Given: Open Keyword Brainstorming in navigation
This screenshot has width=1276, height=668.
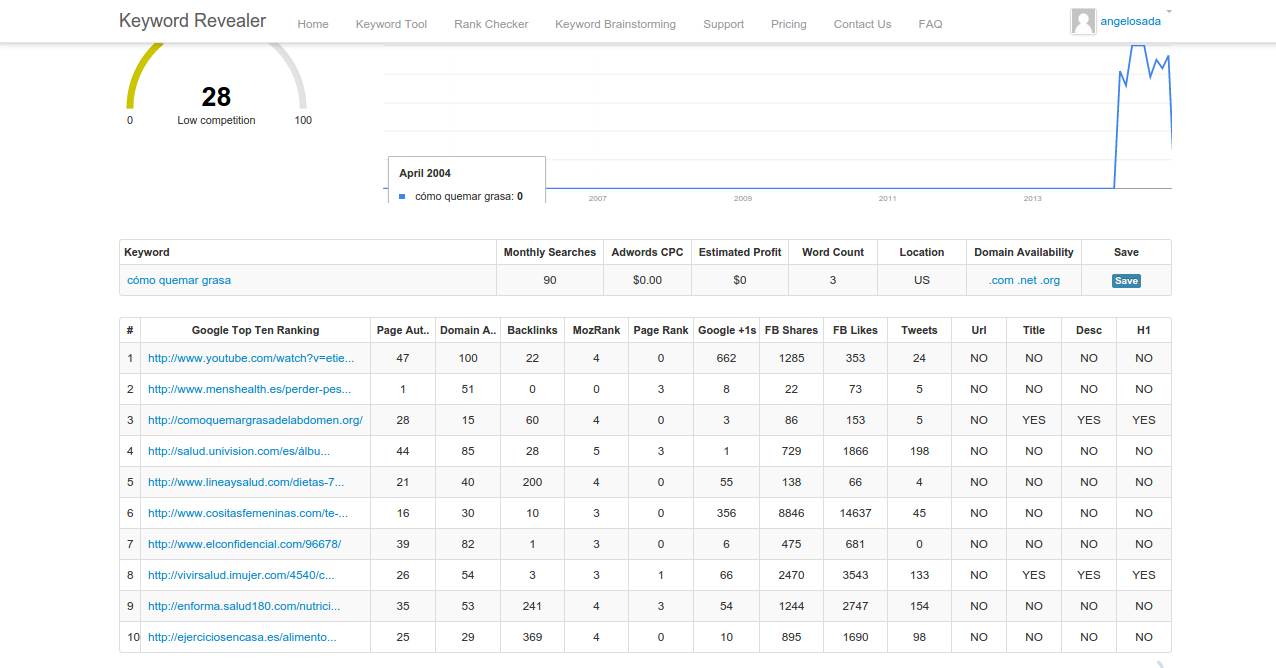Looking at the screenshot, I should pos(615,24).
